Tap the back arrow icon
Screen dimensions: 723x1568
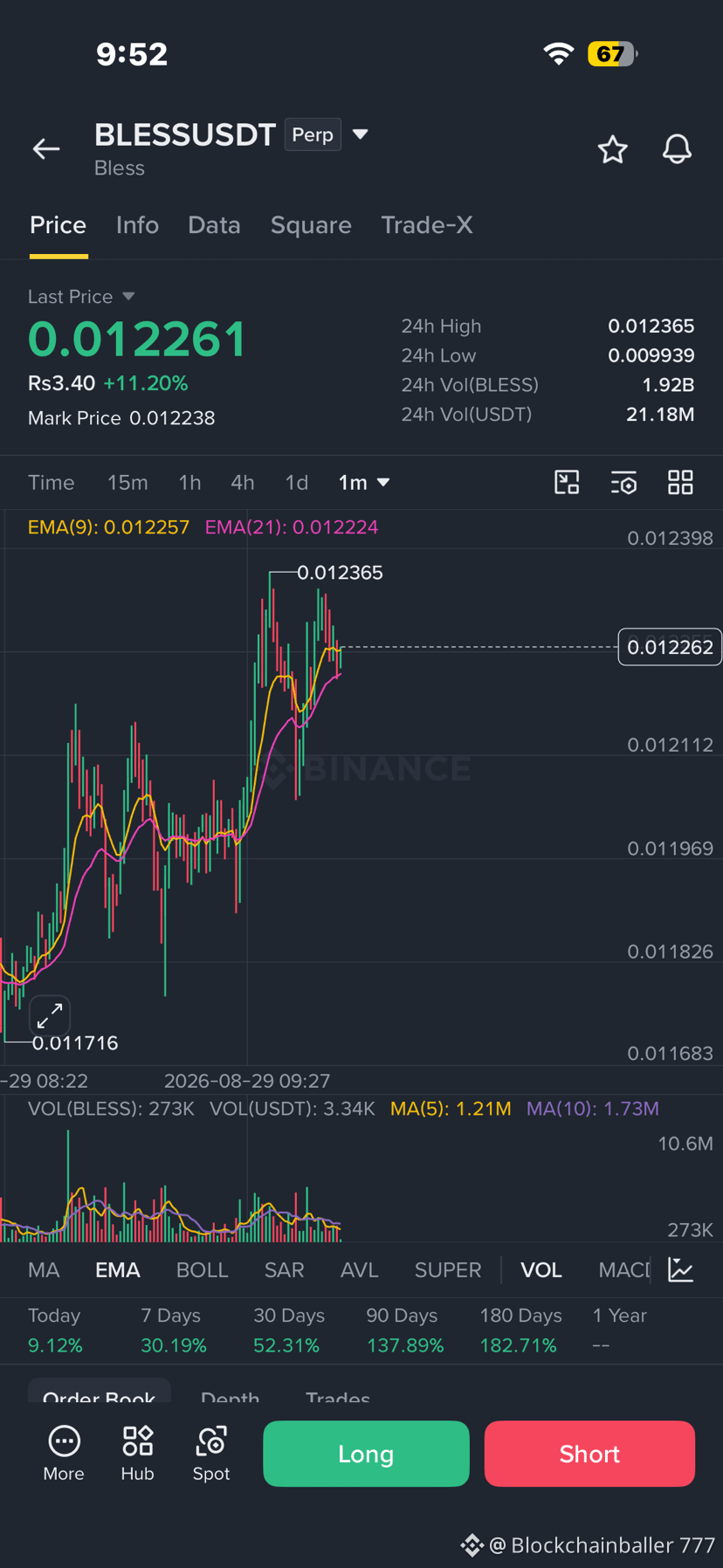[46, 149]
